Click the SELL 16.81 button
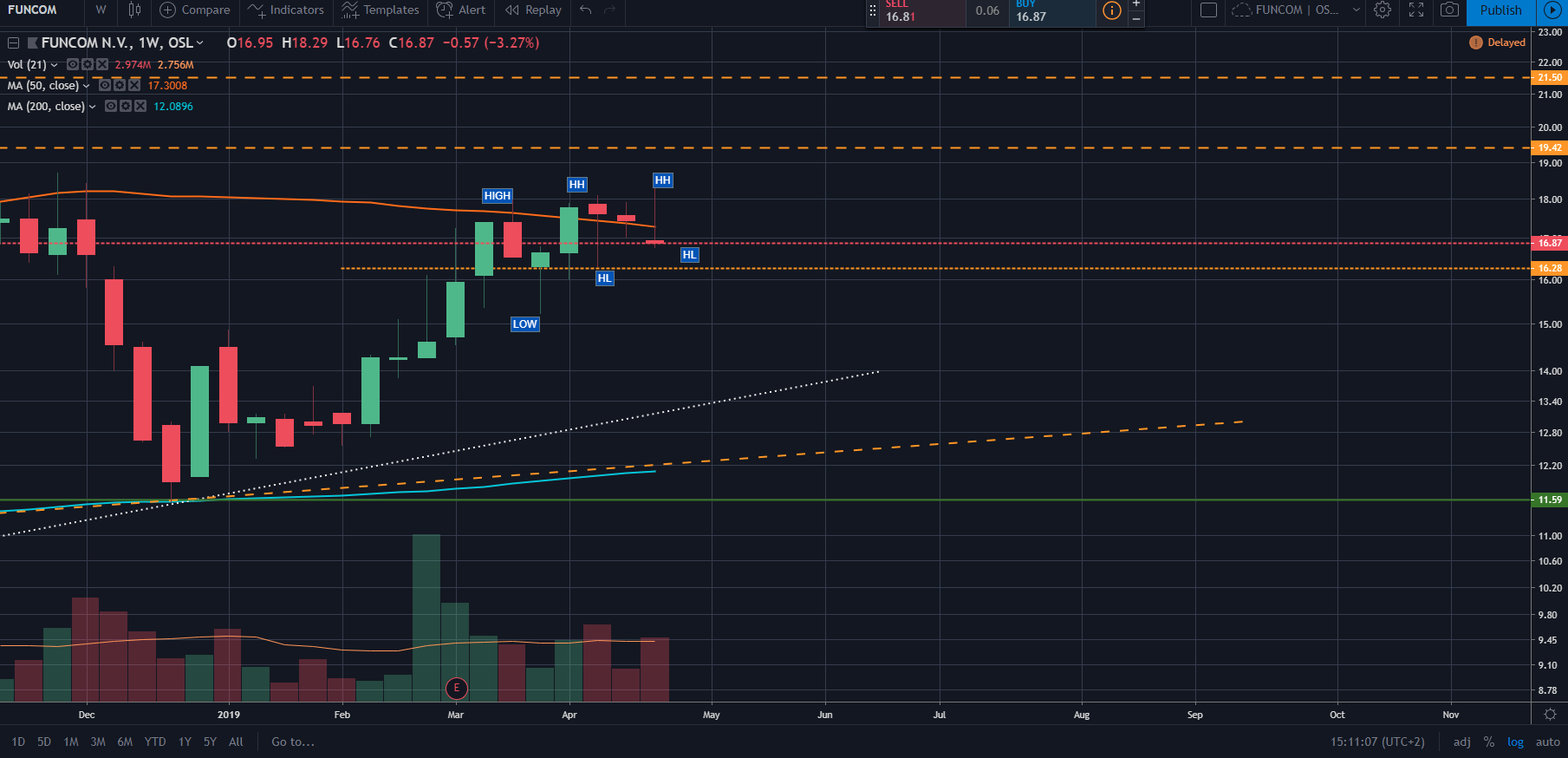Viewport: 1568px width, 758px height. [x=922, y=12]
